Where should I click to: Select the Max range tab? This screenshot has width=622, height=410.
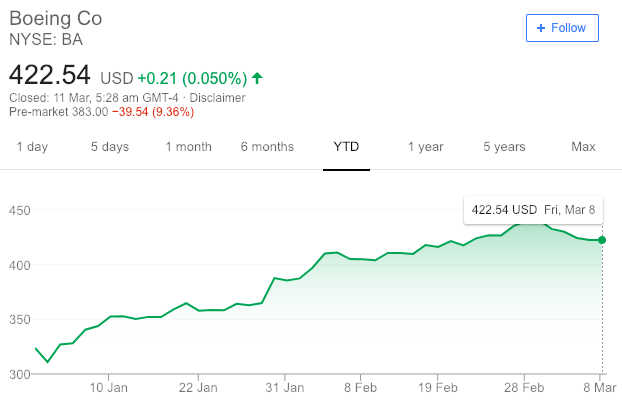click(x=583, y=147)
